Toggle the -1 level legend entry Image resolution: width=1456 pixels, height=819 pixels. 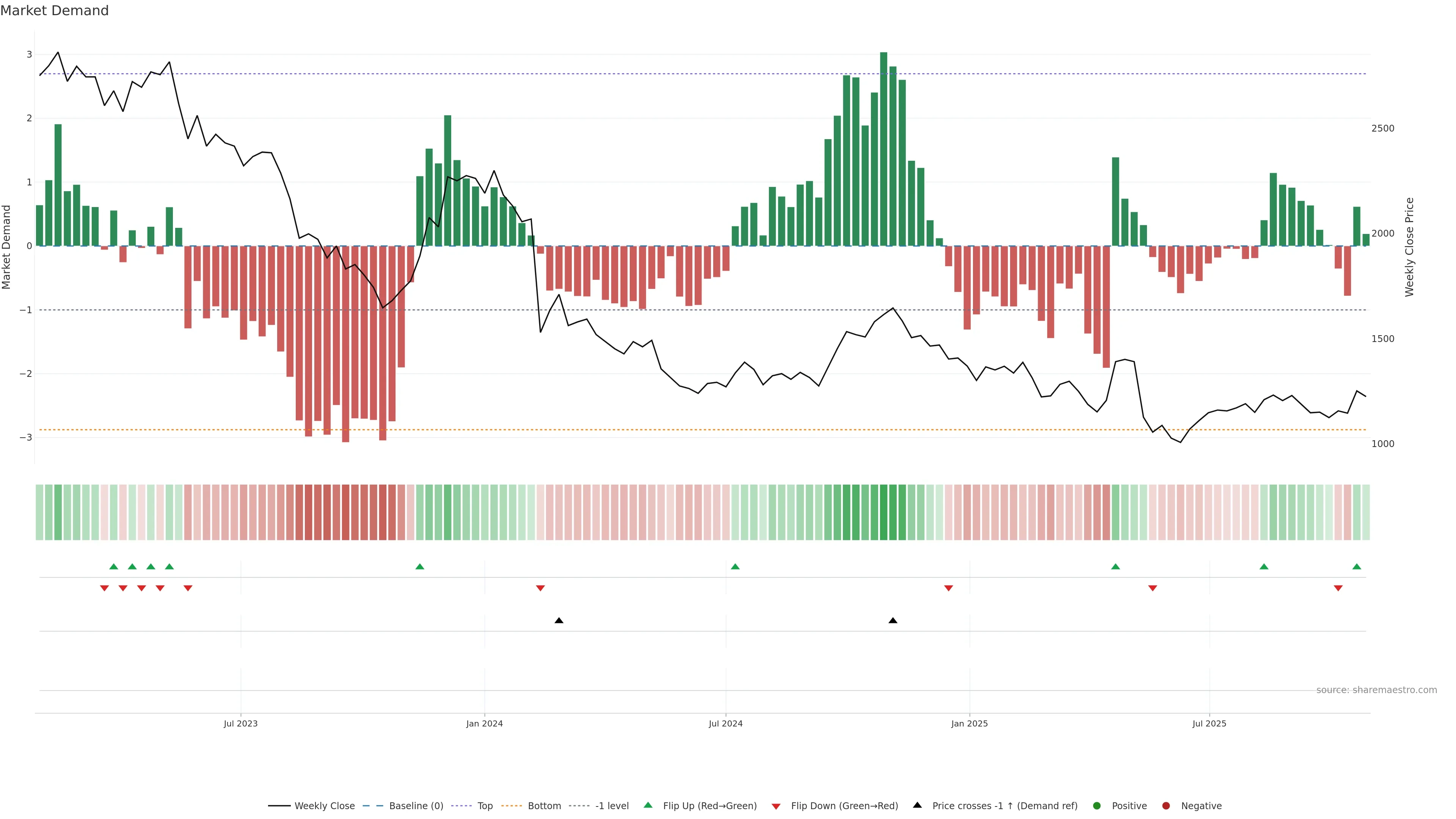point(612,805)
